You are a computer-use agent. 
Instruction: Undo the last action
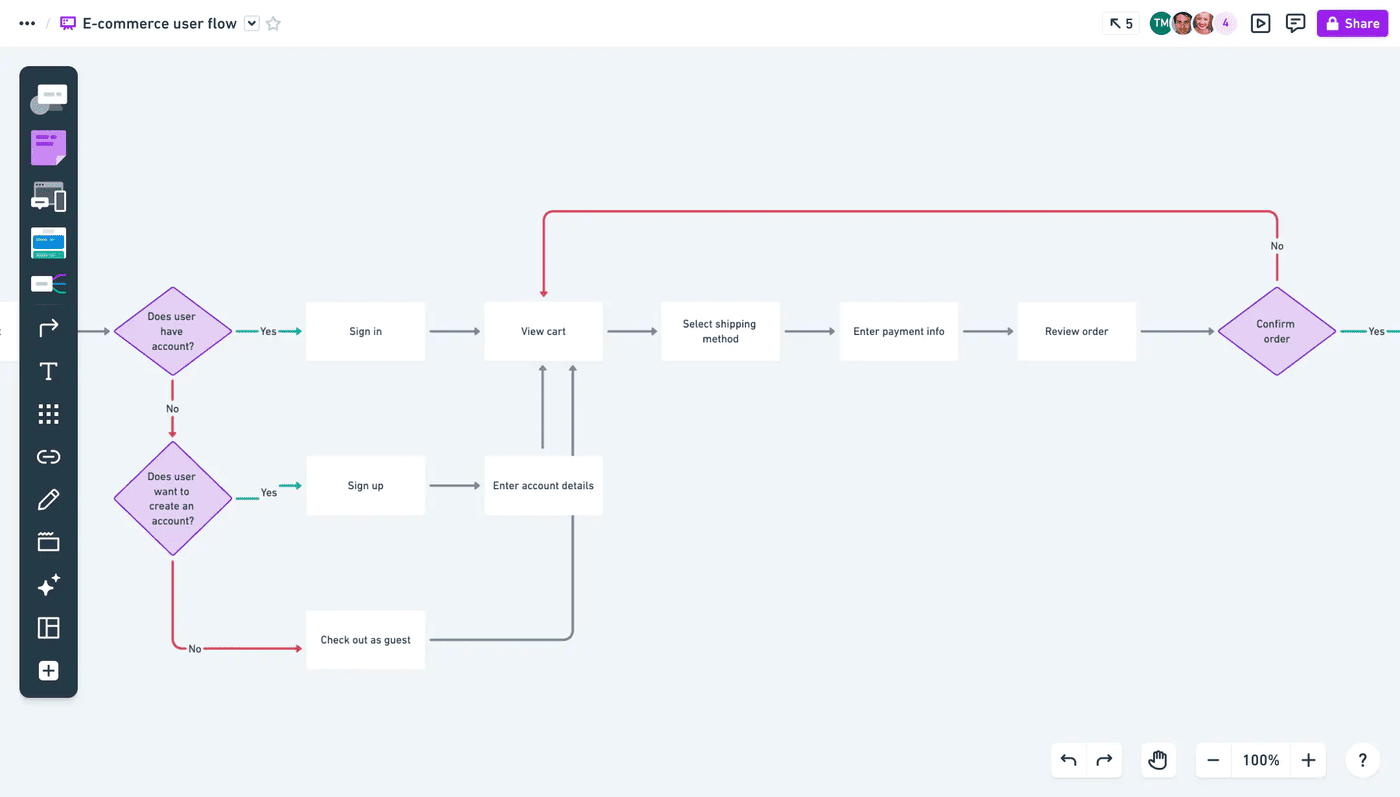1067,760
